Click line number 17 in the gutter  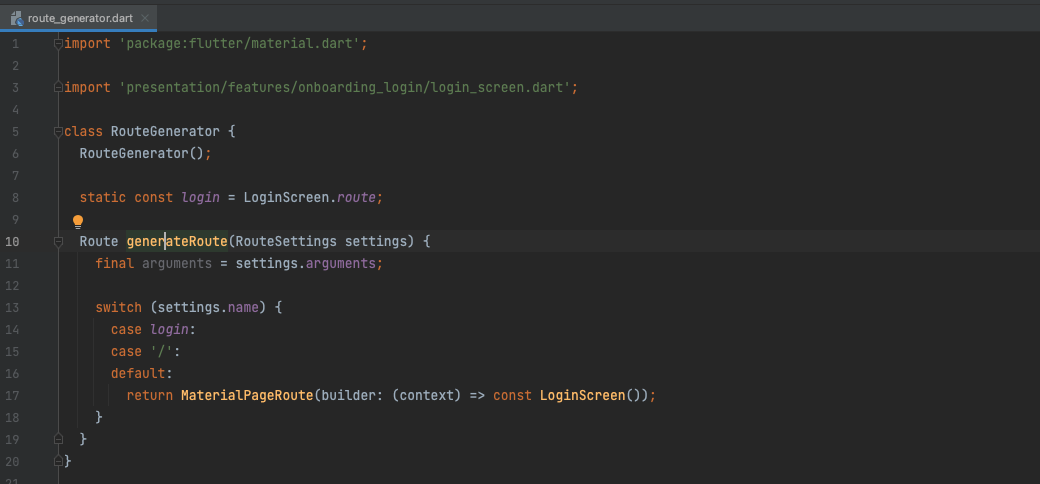[13, 395]
